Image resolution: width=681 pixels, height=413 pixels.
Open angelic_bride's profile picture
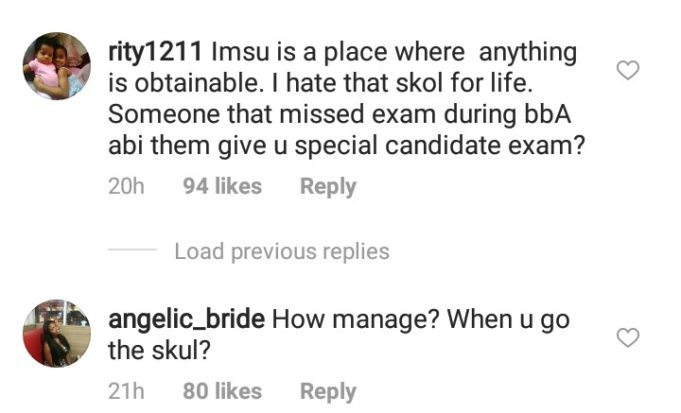click(56, 333)
